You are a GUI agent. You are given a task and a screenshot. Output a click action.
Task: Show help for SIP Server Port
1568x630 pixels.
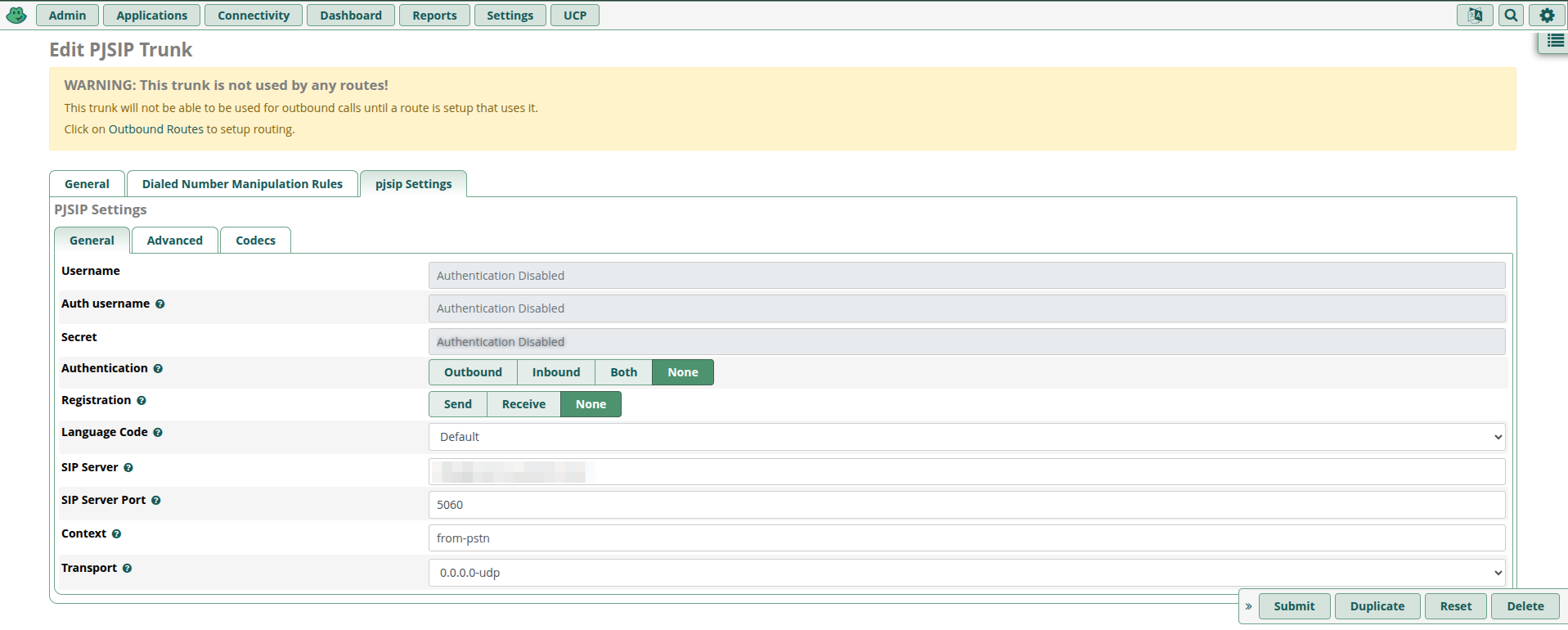(156, 501)
